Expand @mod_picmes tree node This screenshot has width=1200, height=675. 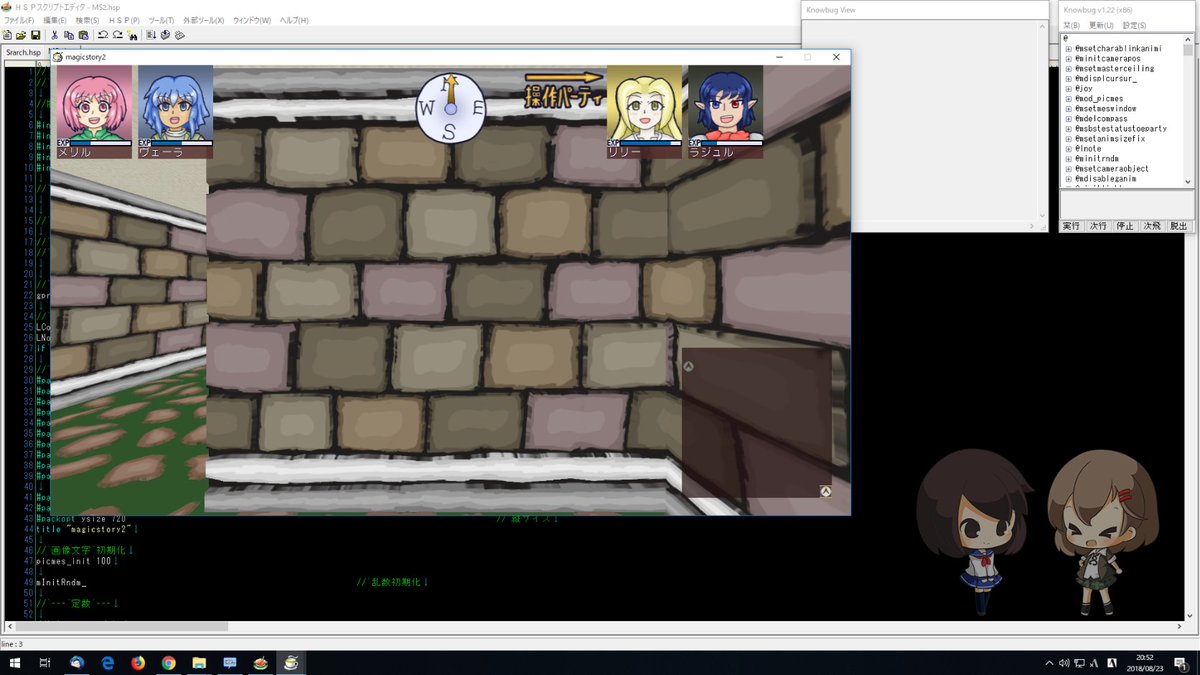[1069, 99]
